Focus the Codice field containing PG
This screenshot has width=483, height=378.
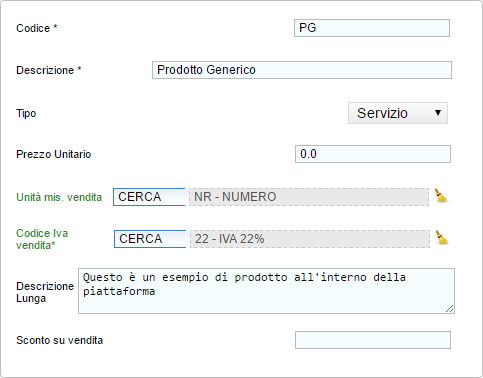[x=372, y=28]
